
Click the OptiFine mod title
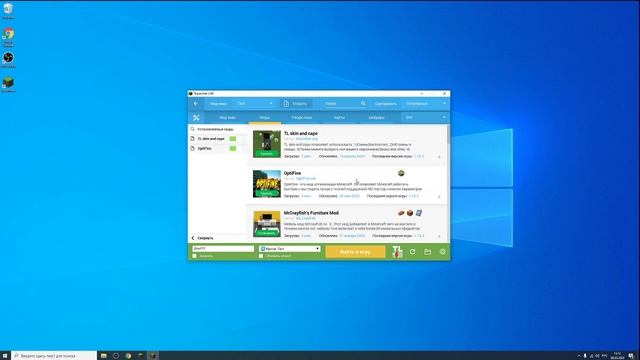pos(292,173)
